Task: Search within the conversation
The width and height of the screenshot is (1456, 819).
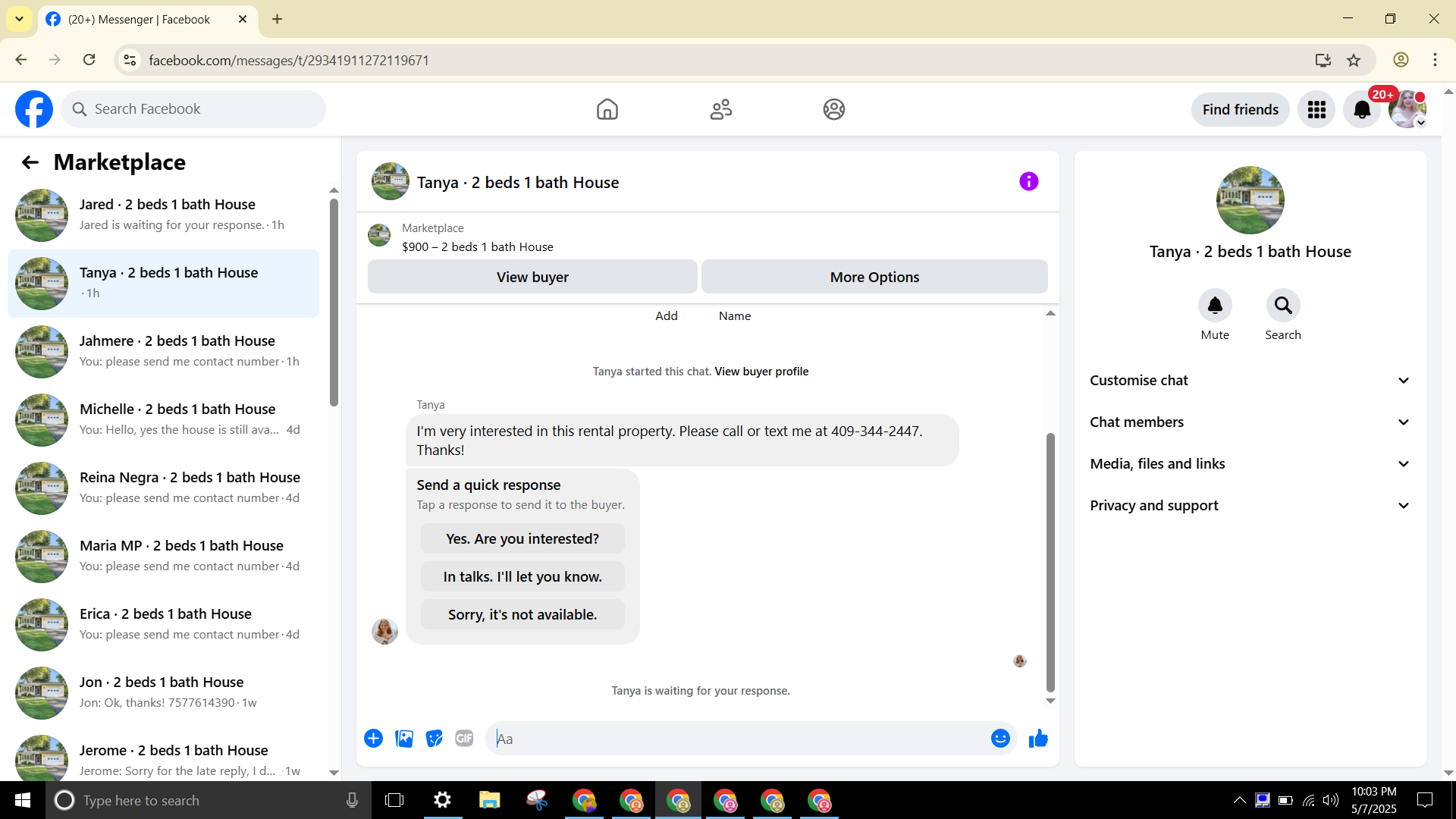Action: (1282, 306)
